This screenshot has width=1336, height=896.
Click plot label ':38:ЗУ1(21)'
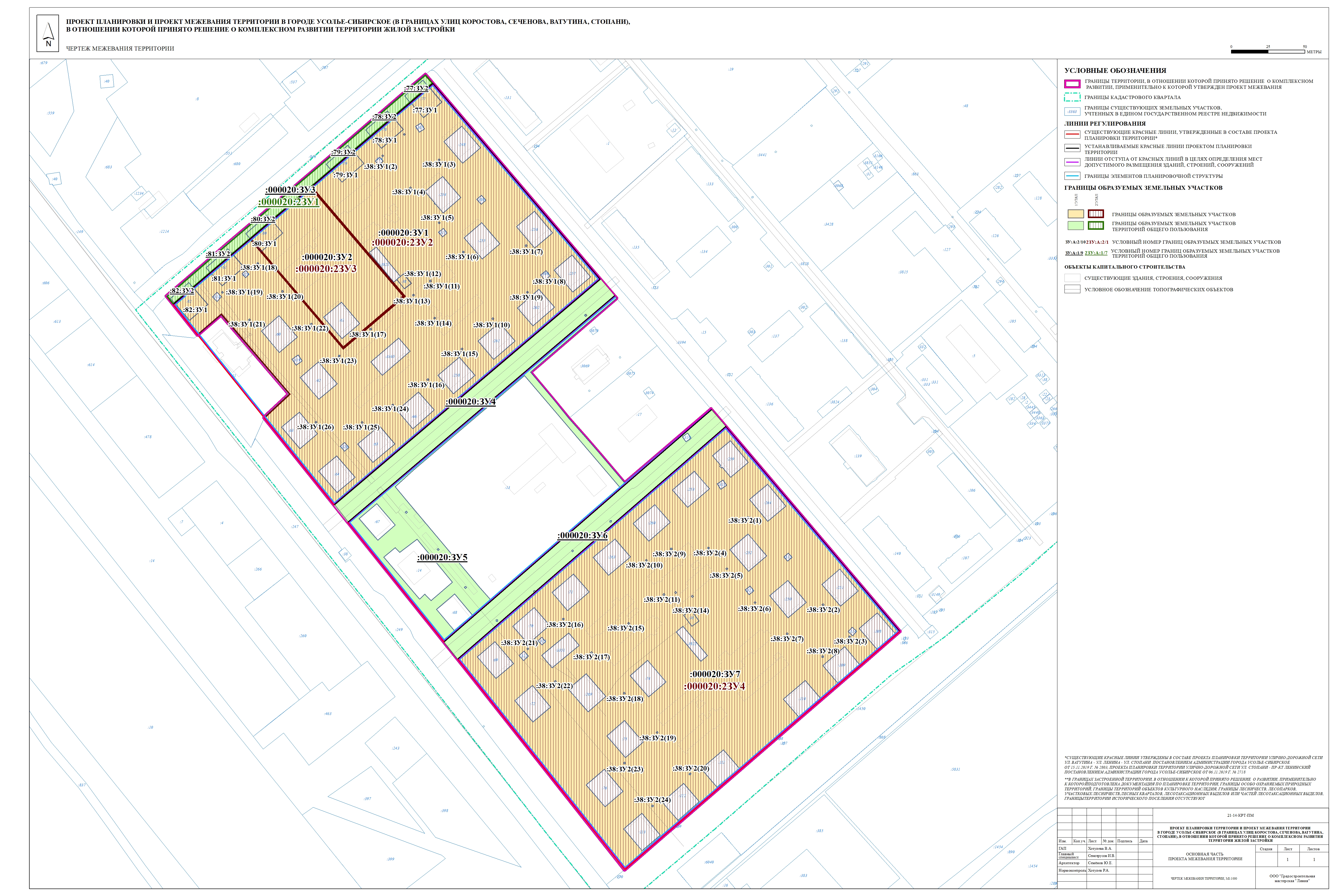247,324
